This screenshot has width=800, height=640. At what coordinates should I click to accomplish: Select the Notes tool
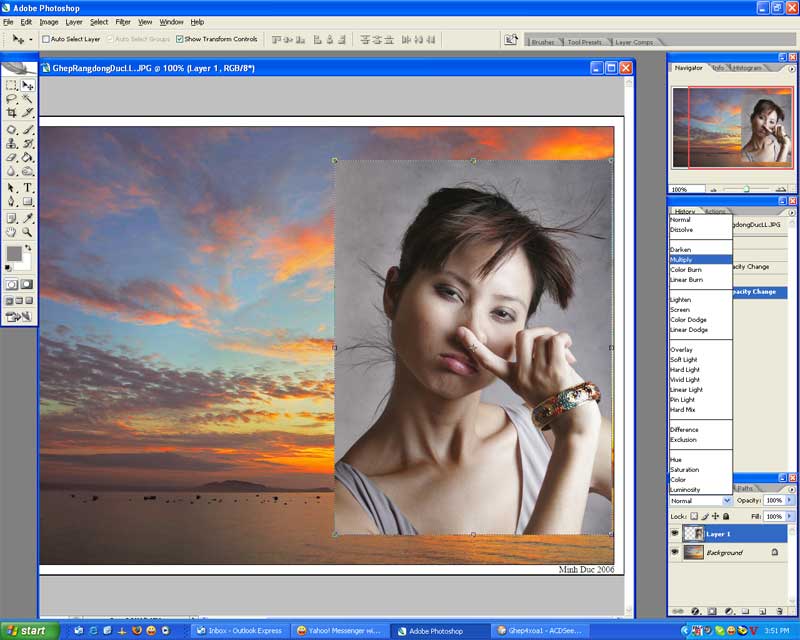[11, 218]
